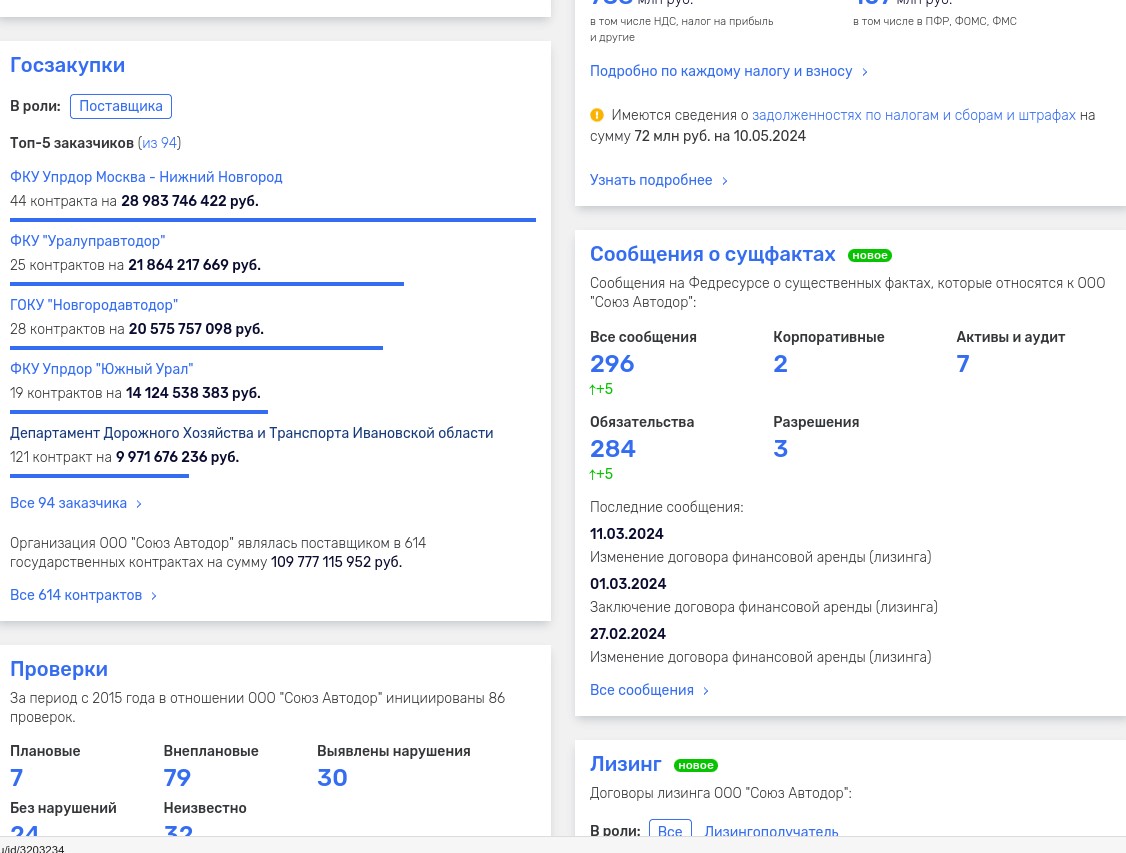This screenshot has width=1126, height=853.
Task: Click the orange tax debt warning icon
Action: 597,115
